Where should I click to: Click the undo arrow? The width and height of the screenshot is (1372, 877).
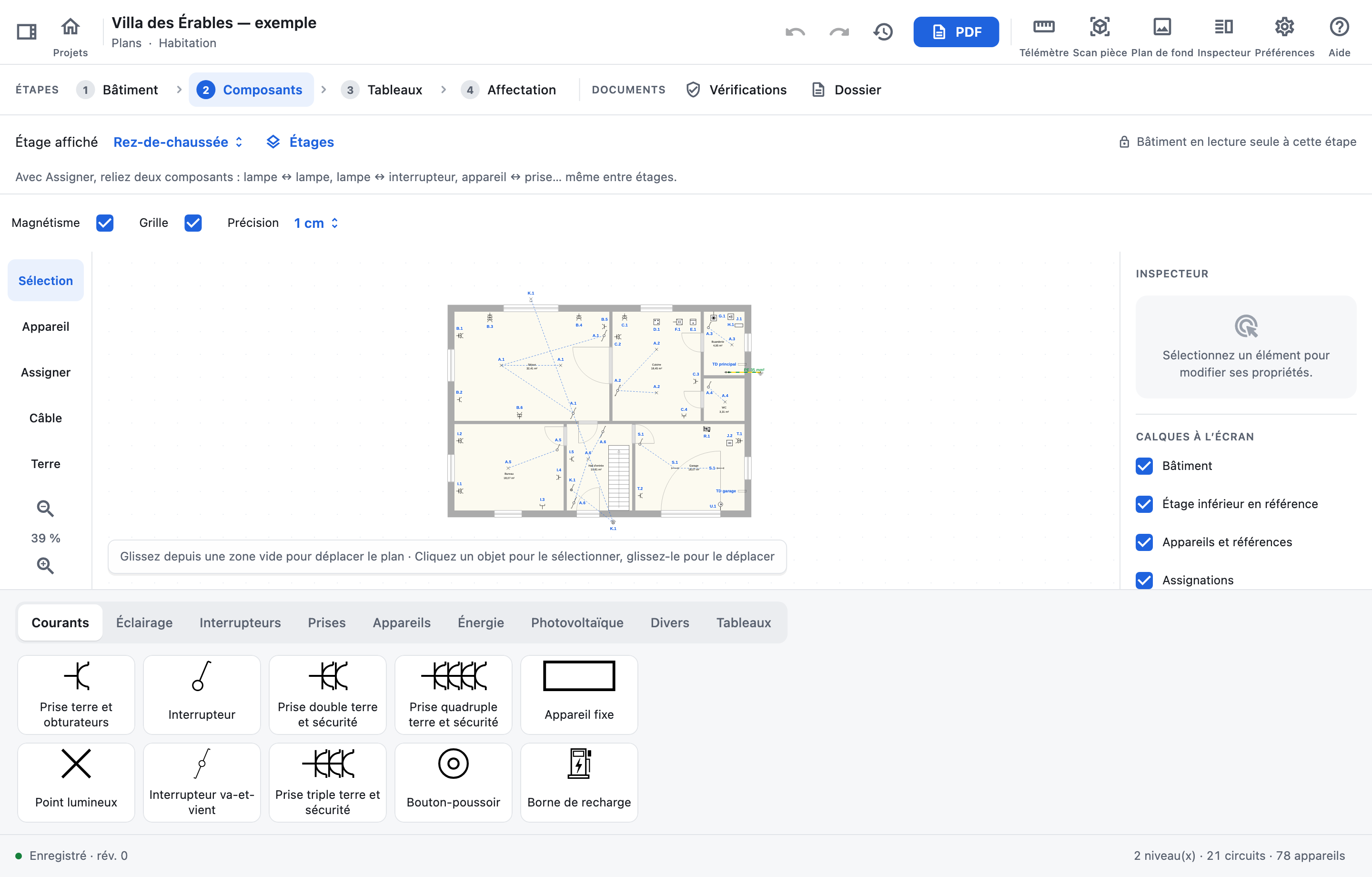pyautogui.click(x=795, y=32)
